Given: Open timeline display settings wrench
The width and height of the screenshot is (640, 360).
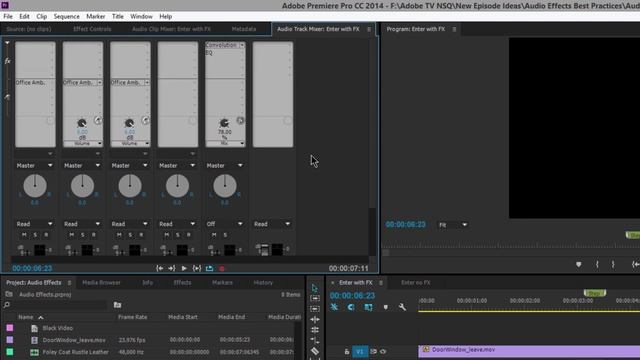Looking at the screenshot, I should (x=402, y=307).
